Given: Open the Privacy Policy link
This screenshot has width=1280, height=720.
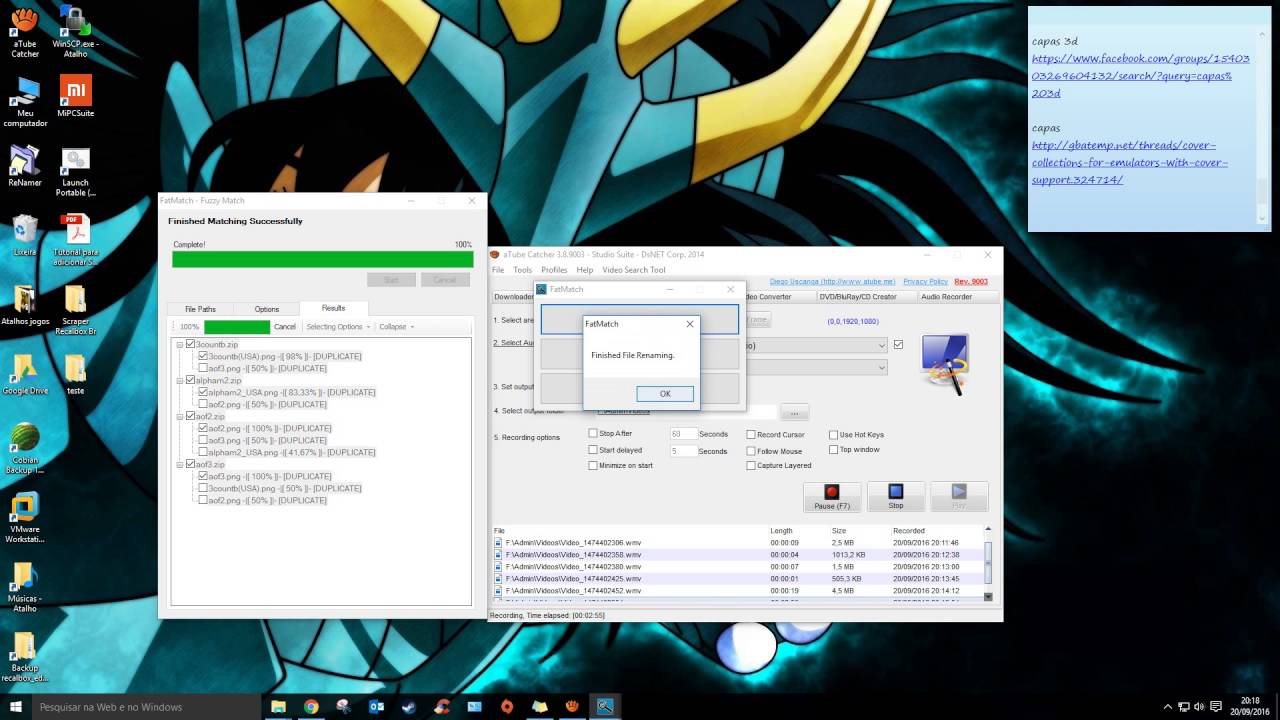Looking at the screenshot, I should click(x=925, y=282).
